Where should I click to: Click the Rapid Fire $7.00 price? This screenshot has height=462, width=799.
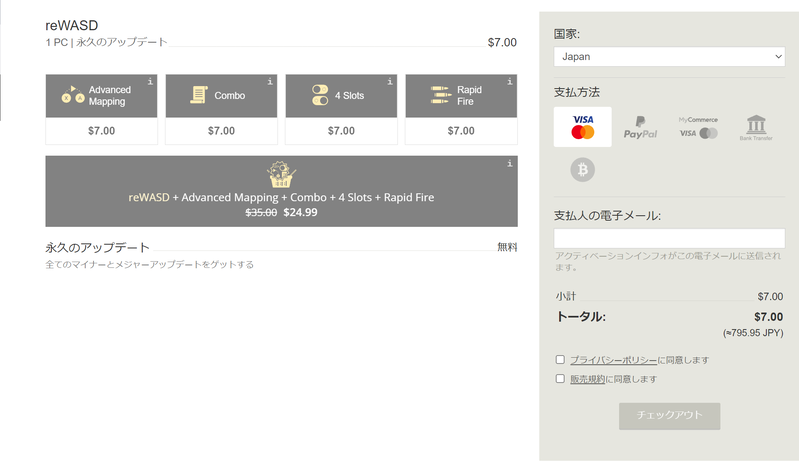point(461,131)
